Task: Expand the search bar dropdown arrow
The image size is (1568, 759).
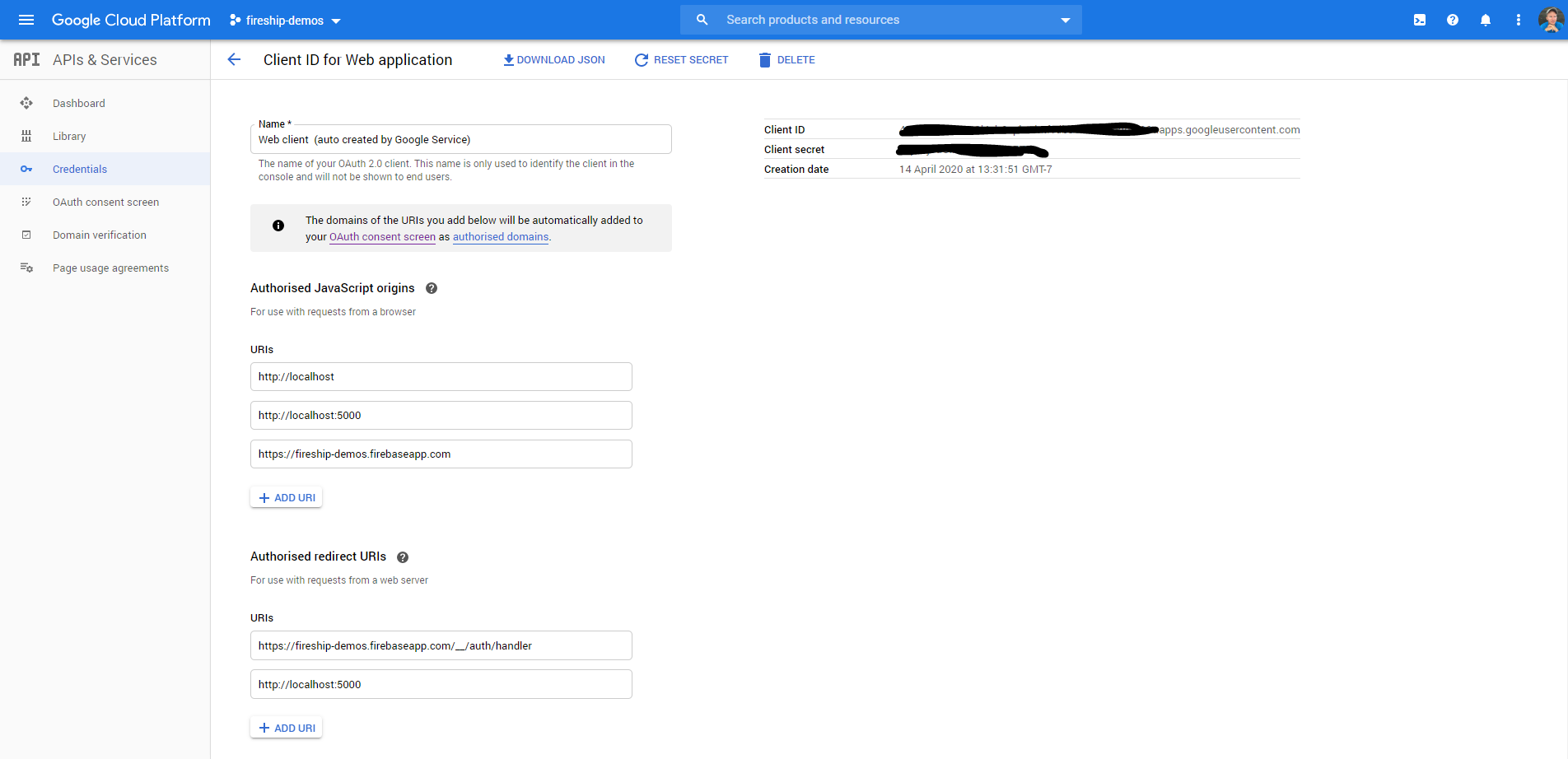Action: tap(1065, 20)
